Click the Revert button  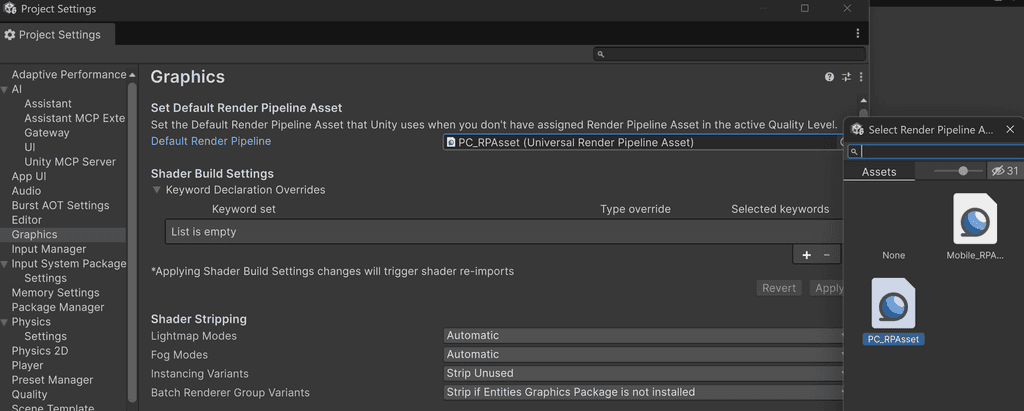pos(779,288)
